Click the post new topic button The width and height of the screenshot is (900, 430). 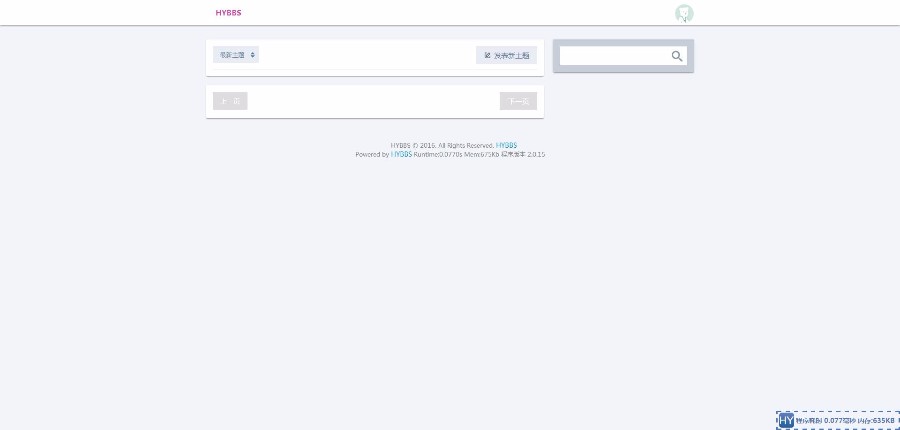(506, 55)
